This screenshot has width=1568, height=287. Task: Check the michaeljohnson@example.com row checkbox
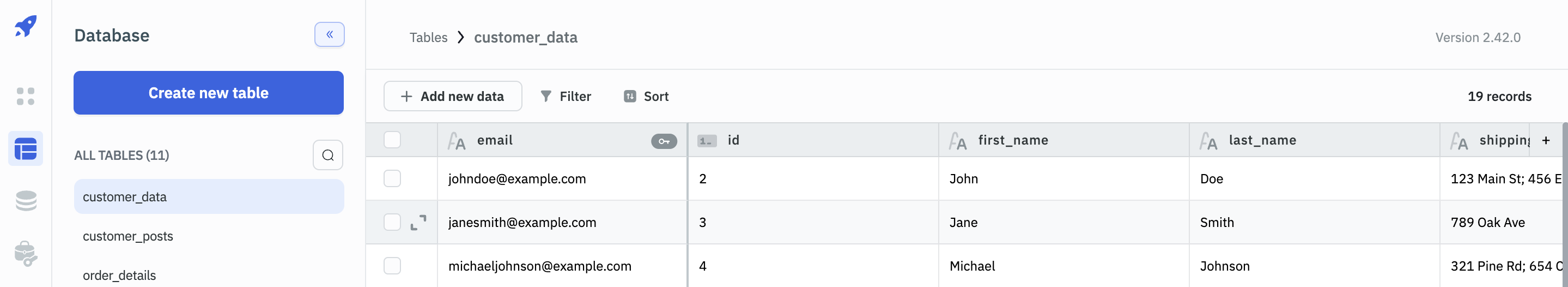(393, 266)
